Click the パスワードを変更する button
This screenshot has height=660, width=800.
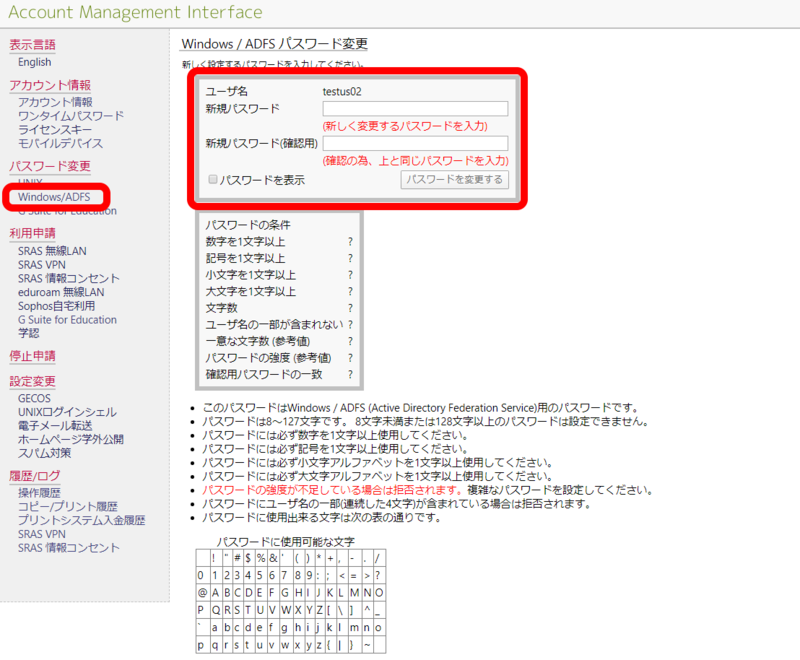[x=455, y=180]
